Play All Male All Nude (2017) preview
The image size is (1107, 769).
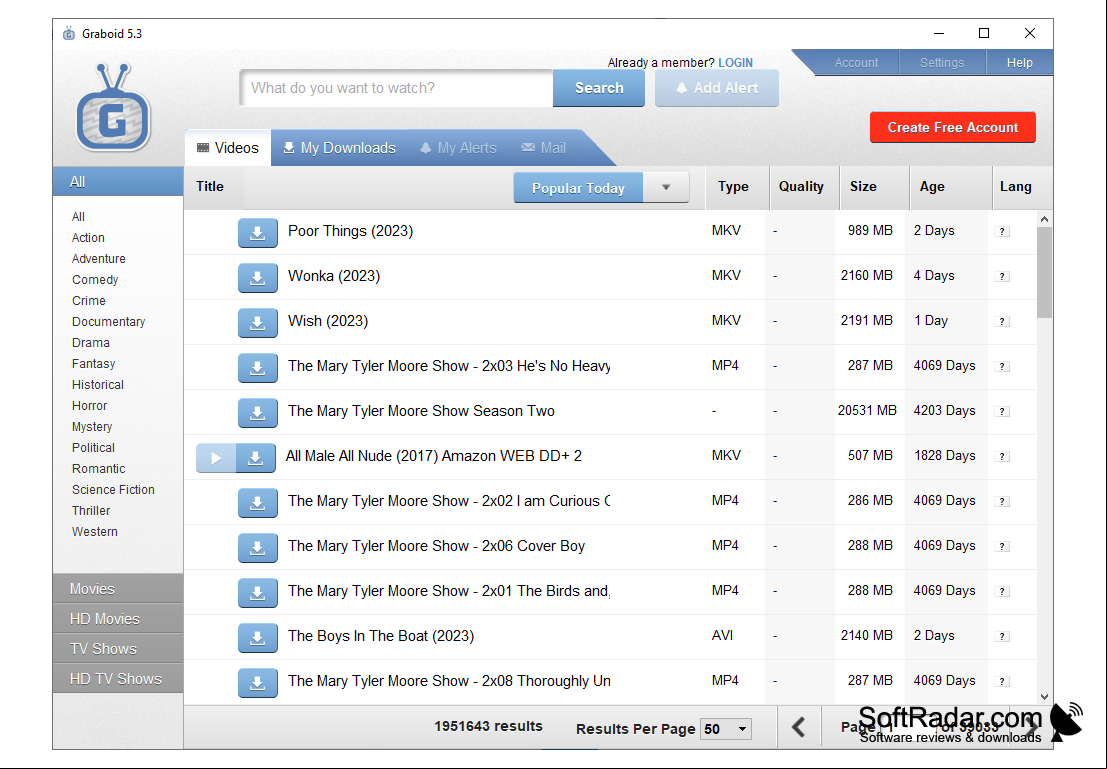point(216,458)
